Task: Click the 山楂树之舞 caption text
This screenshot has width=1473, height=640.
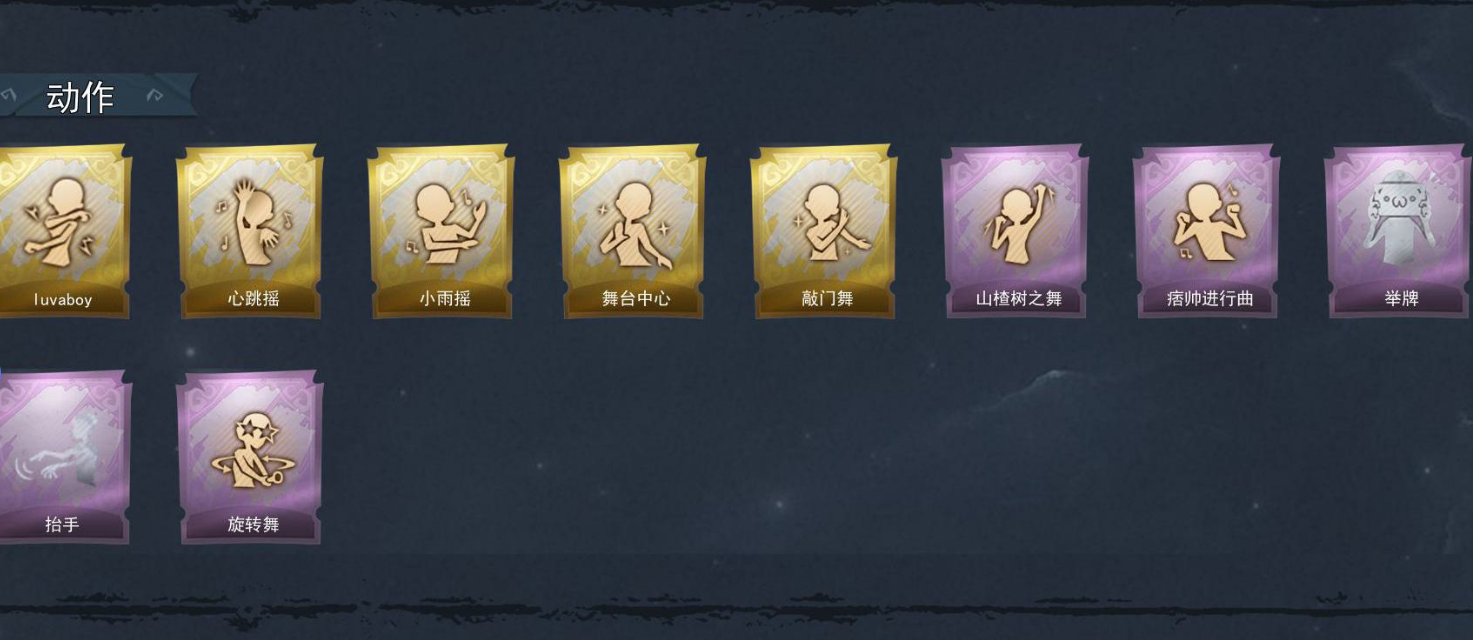Action: coord(1018,299)
